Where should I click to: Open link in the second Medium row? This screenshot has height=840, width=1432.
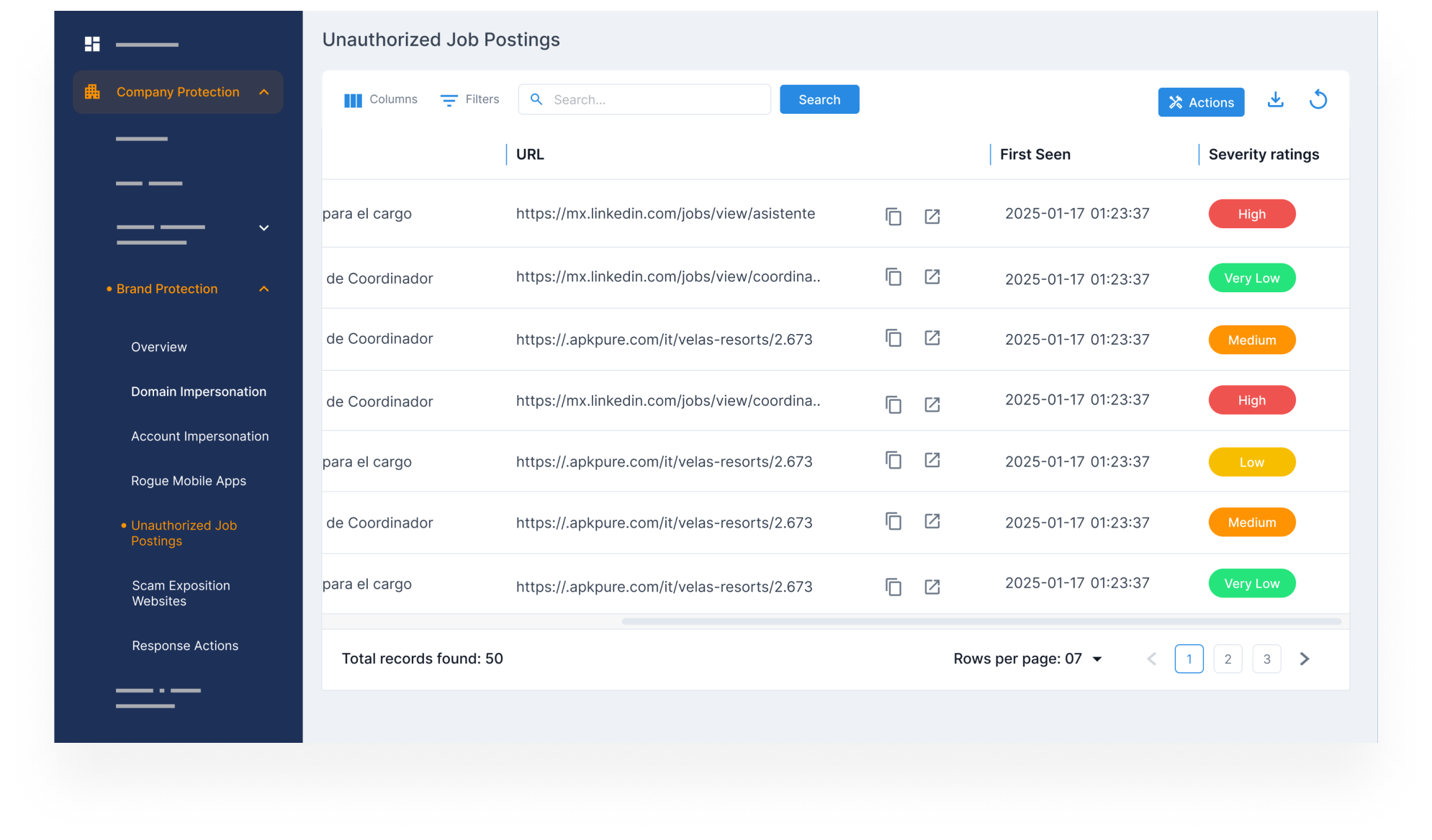point(932,521)
